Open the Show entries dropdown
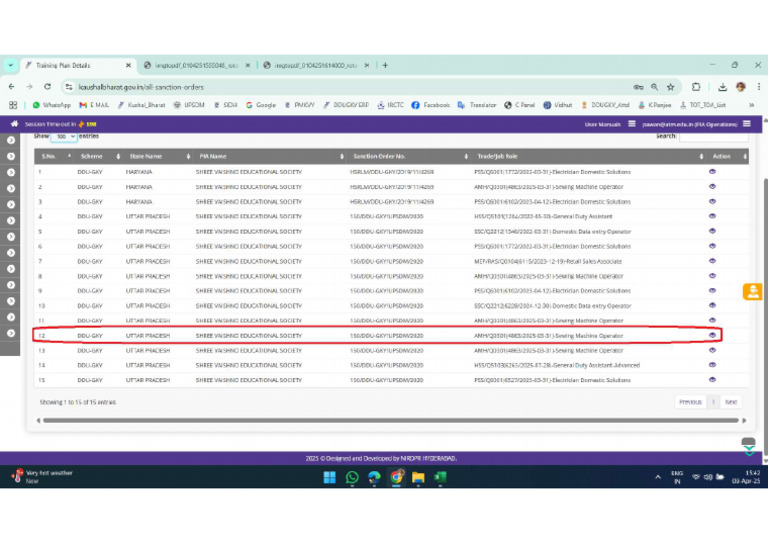Image resolution: width=768 pixels, height=543 pixels. pyautogui.click(x=64, y=137)
